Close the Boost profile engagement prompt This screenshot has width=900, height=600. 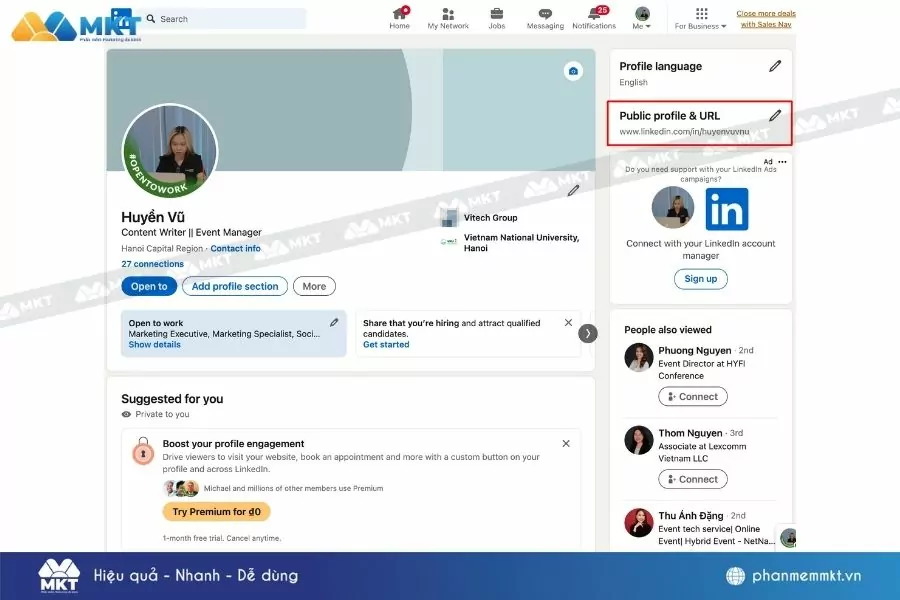pyautogui.click(x=565, y=443)
